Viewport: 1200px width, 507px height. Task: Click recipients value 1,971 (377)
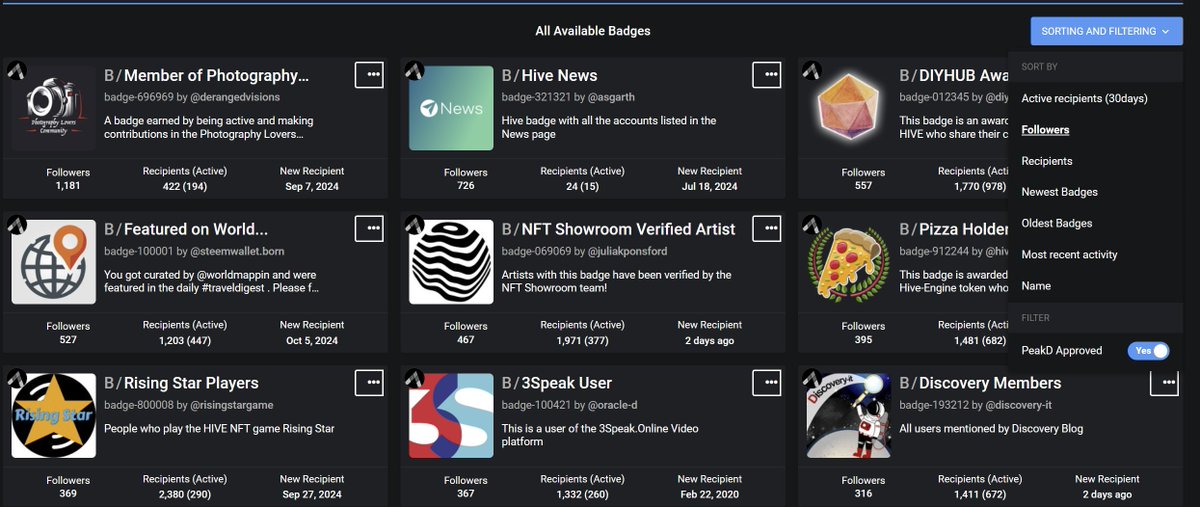pos(582,340)
